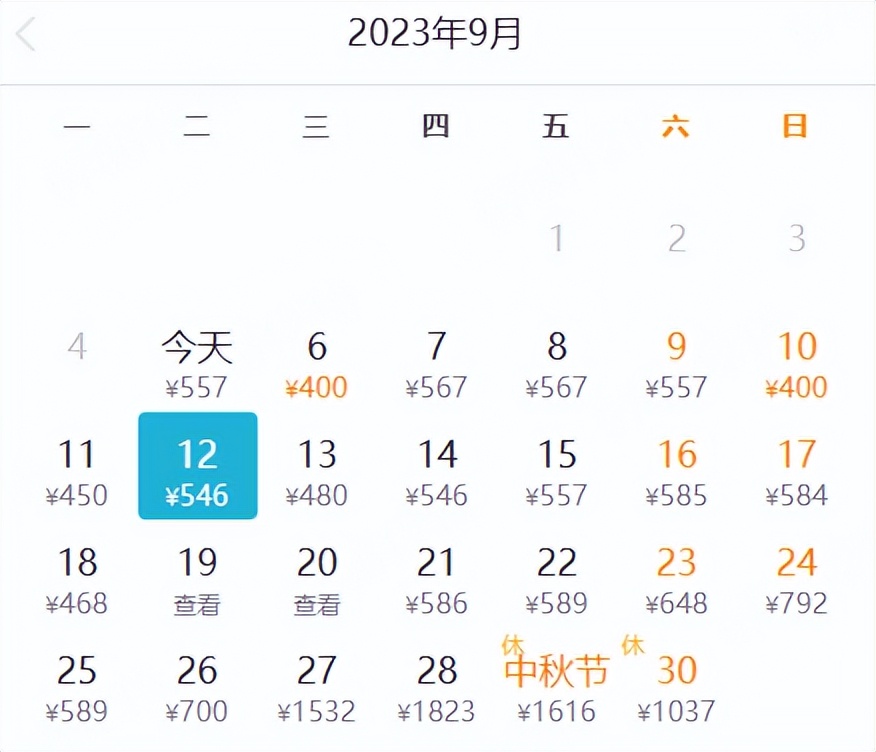876x752 pixels.
Task: Click the back arrow beside the month title
Action: pyautogui.click(x=27, y=33)
